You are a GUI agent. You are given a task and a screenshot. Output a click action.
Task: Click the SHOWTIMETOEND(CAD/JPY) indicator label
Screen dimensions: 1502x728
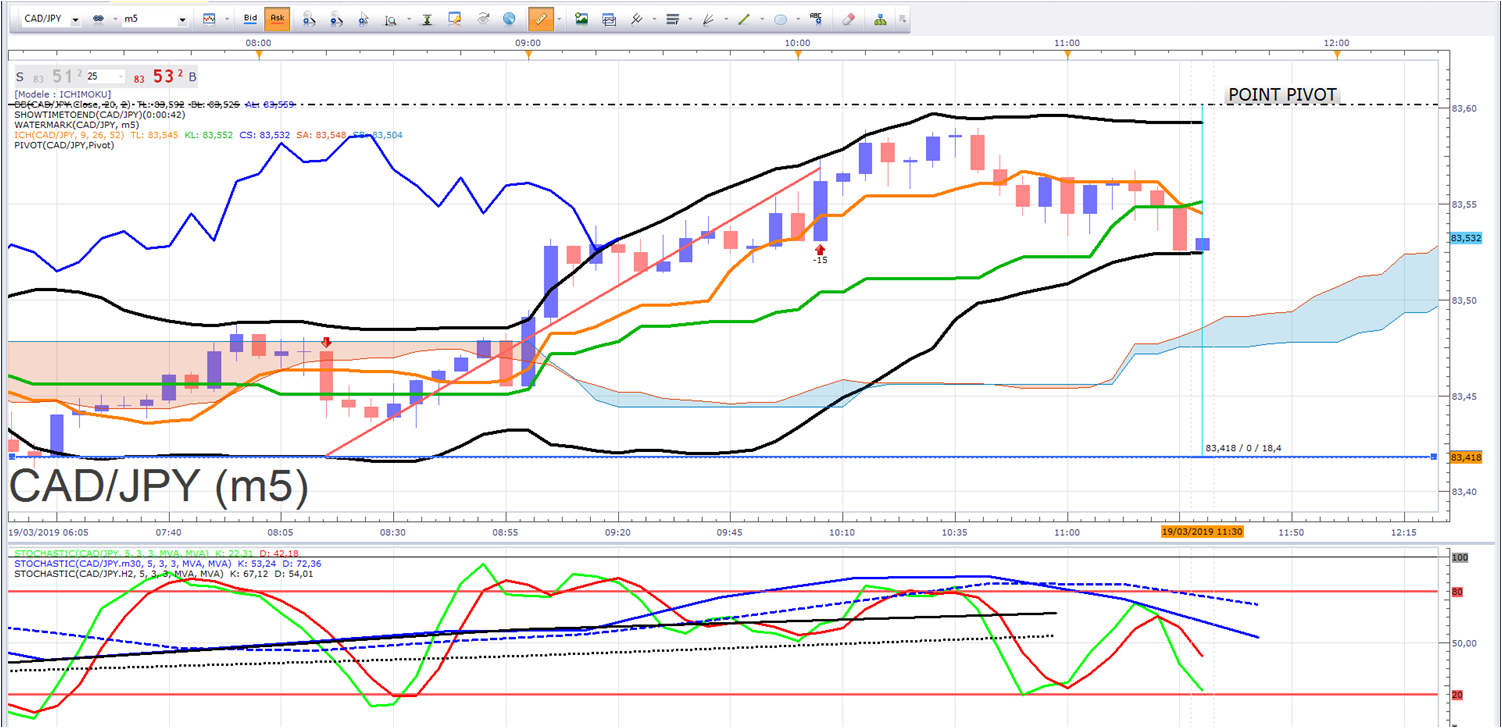[x=100, y=114]
